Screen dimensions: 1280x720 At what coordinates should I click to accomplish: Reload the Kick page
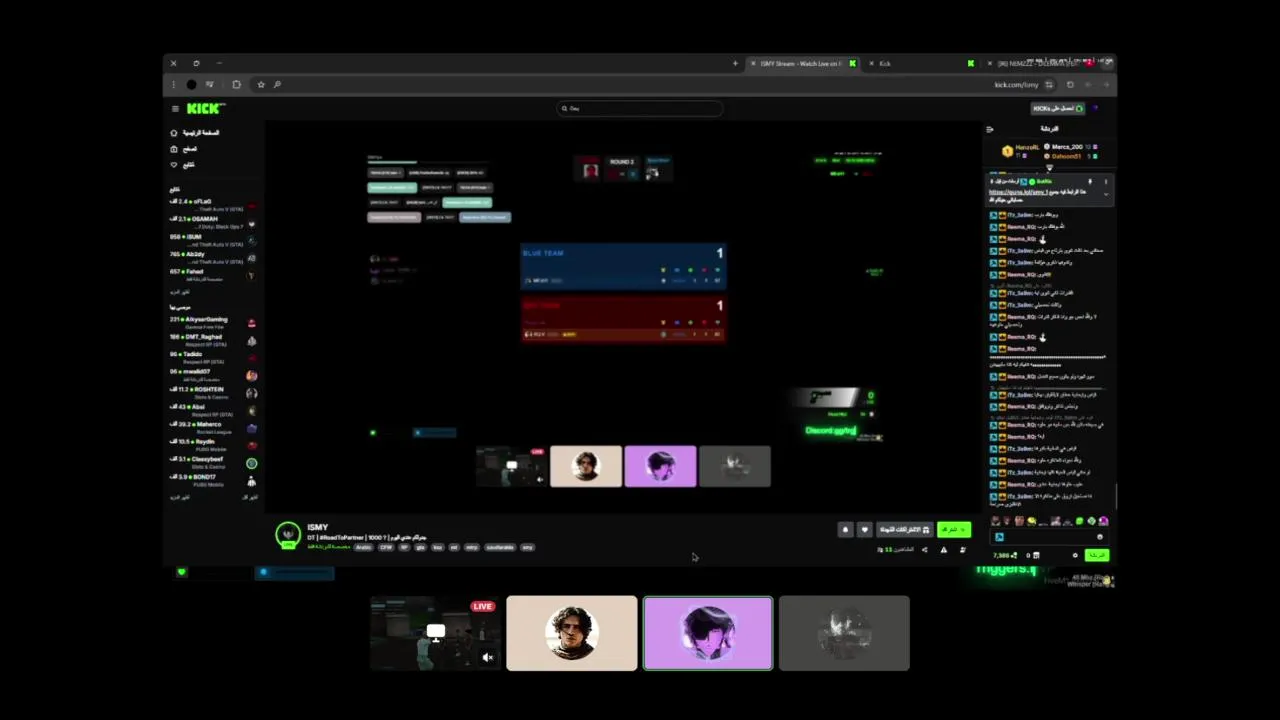[x=1069, y=85]
